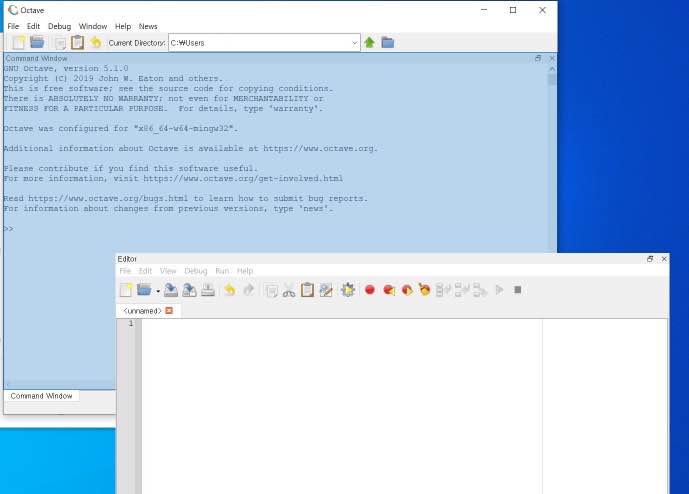The width and height of the screenshot is (689, 494).
Task: Click Undo arrow in Octave main toolbar
Action: coord(96,43)
